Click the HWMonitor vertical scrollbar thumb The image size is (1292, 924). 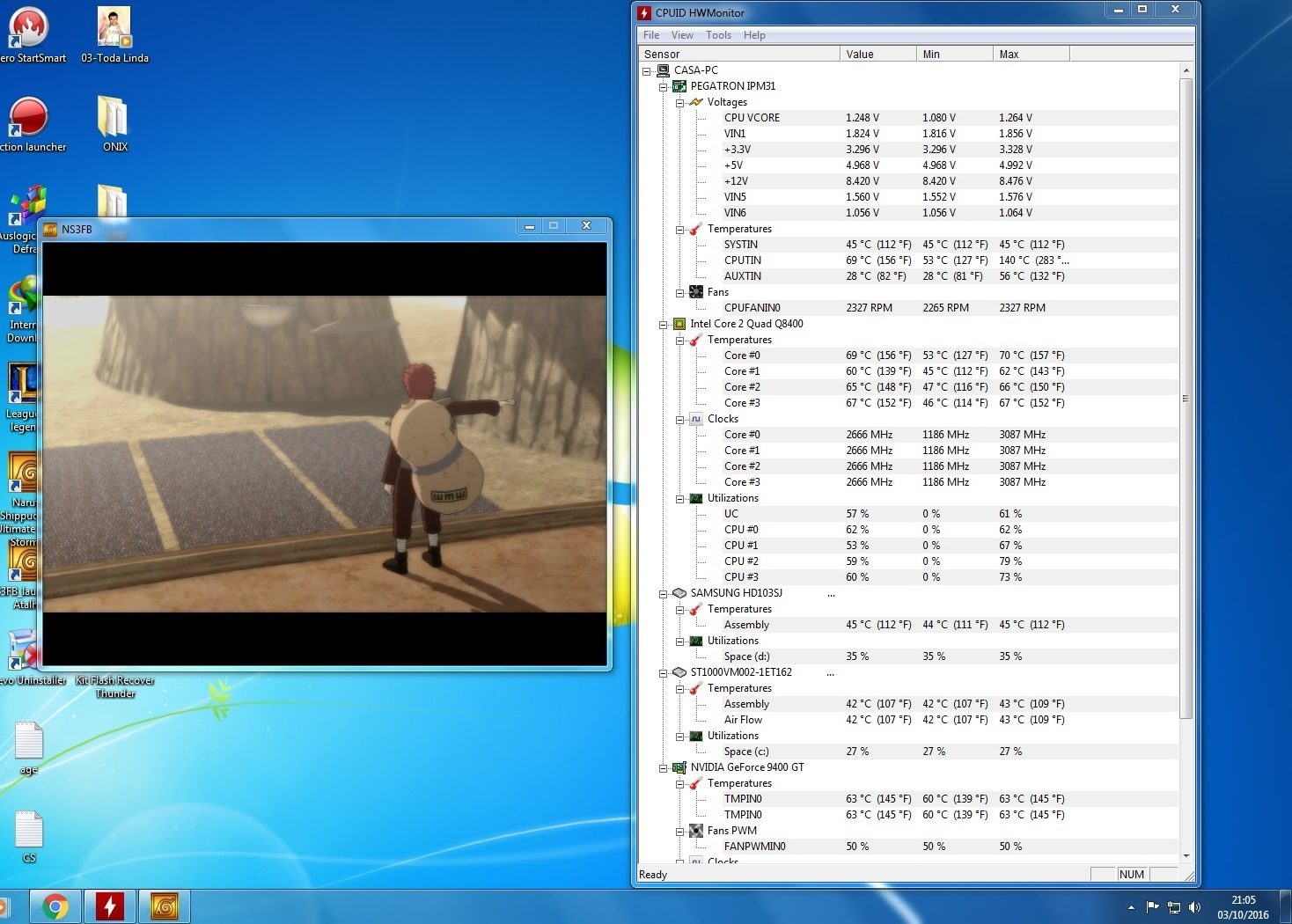coord(1186,399)
